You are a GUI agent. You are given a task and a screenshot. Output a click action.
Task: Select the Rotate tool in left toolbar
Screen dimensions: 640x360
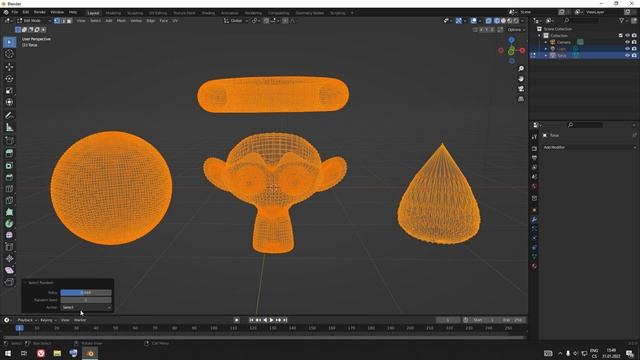(9, 78)
